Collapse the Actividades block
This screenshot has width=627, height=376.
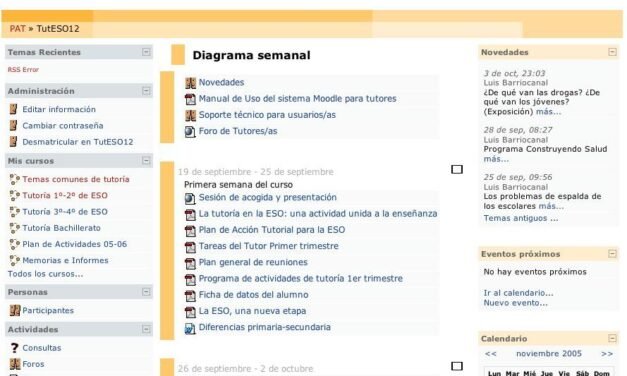(x=146, y=329)
